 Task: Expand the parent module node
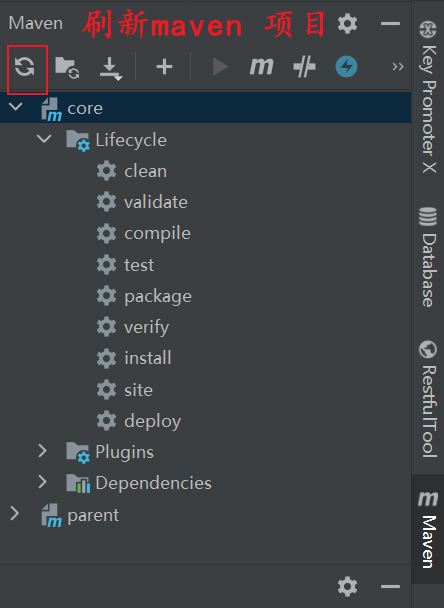tap(15, 513)
